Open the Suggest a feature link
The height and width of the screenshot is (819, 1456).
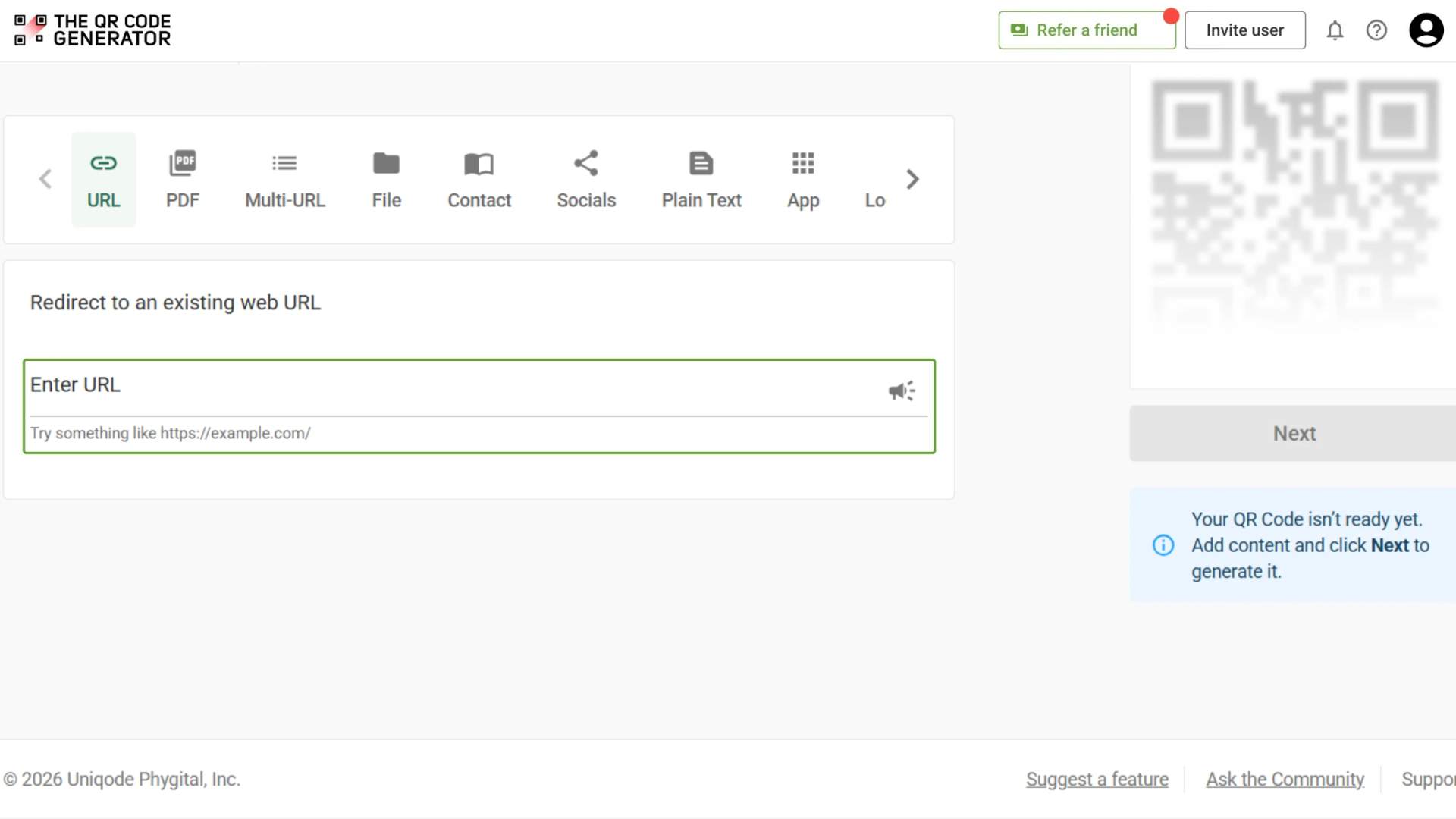click(x=1097, y=780)
